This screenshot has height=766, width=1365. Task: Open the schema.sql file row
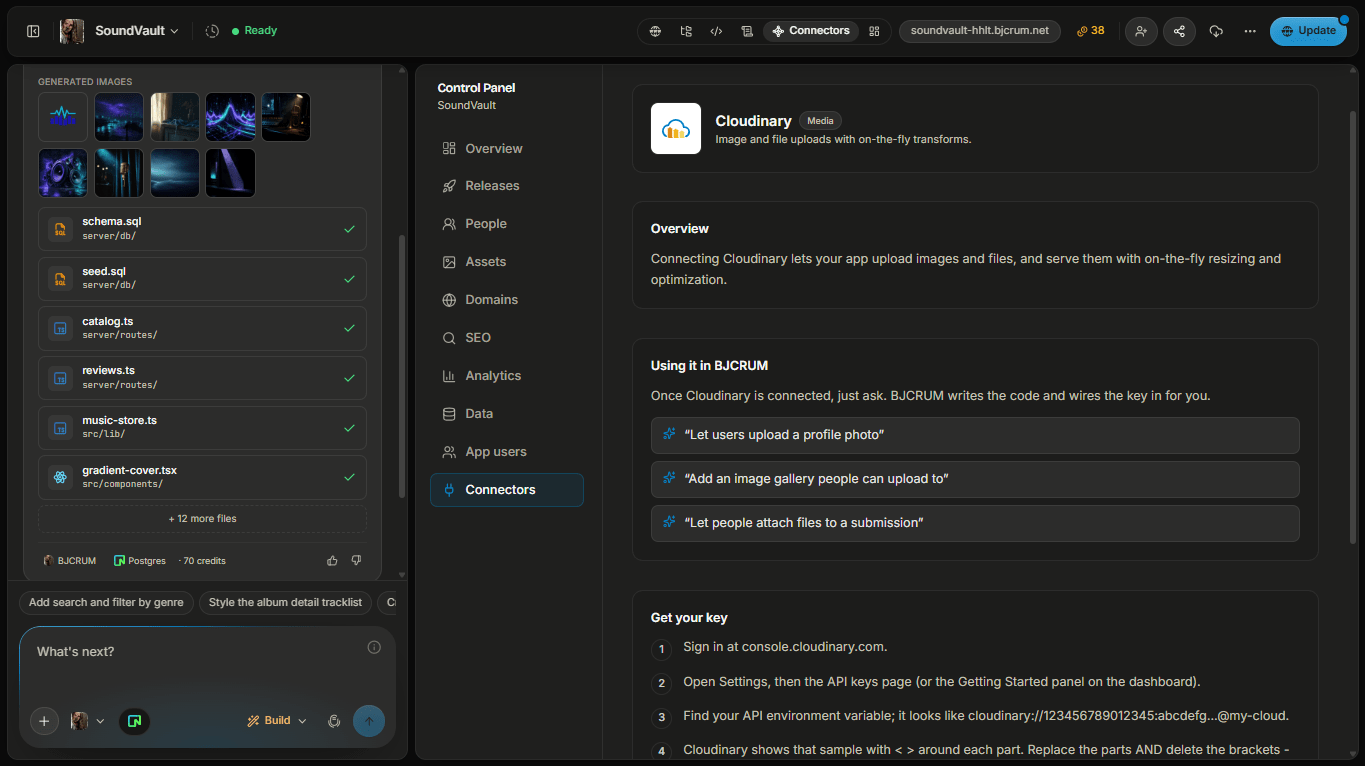tap(202, 229)
